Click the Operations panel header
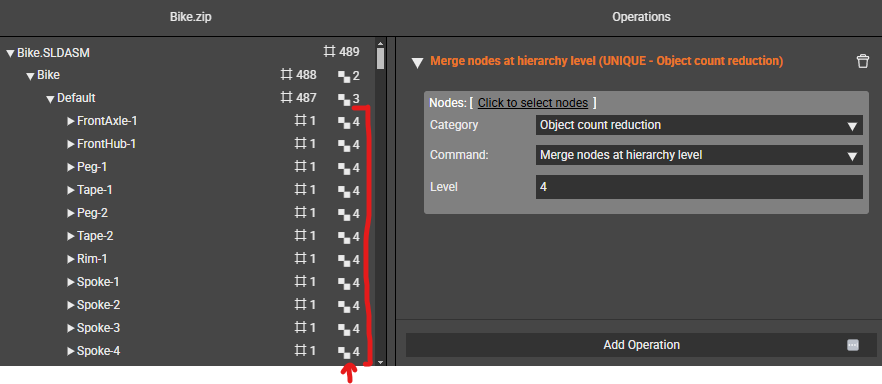Screen dimensions: 882x384 641,17
